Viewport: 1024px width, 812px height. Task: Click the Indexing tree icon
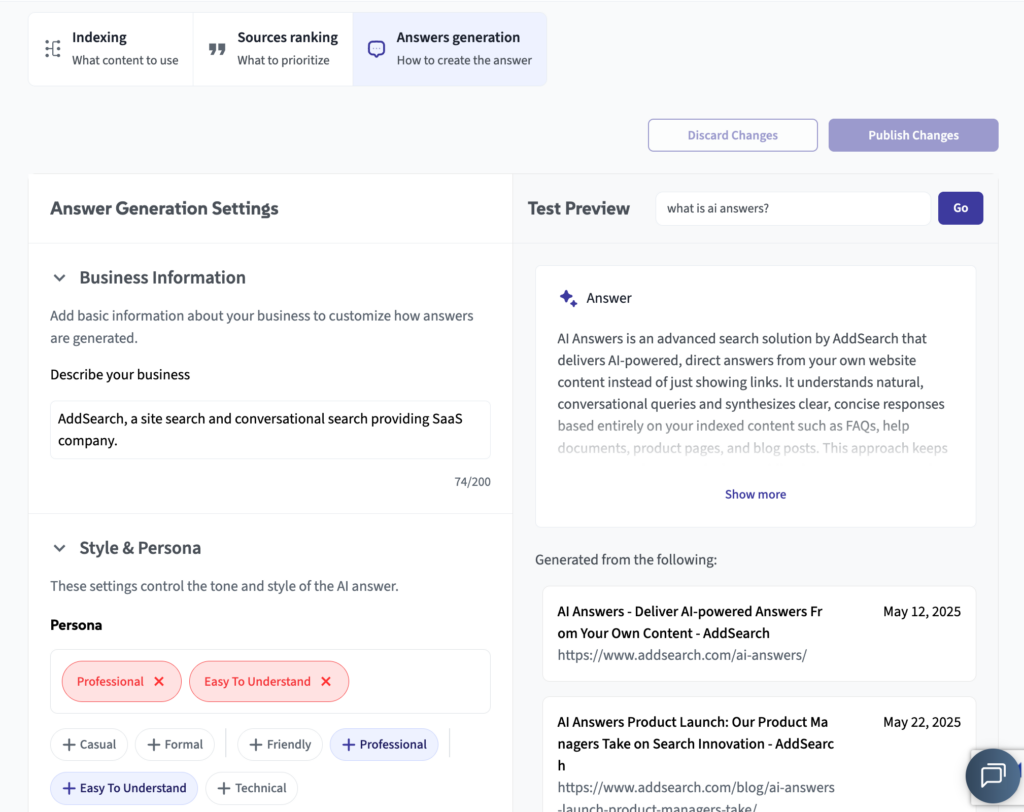click(x=53, y=48)
